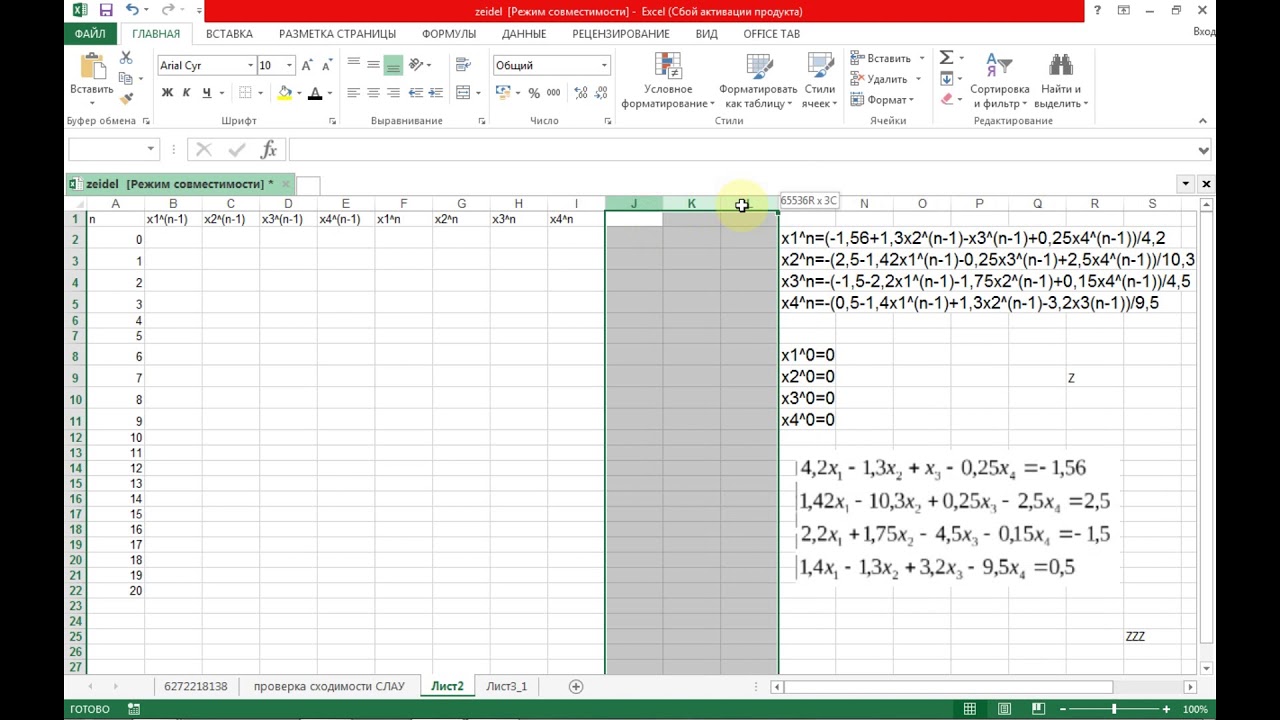Decrease decimal places
Viewport: 1280px width, 720px height.
click(x=600, y=93)
